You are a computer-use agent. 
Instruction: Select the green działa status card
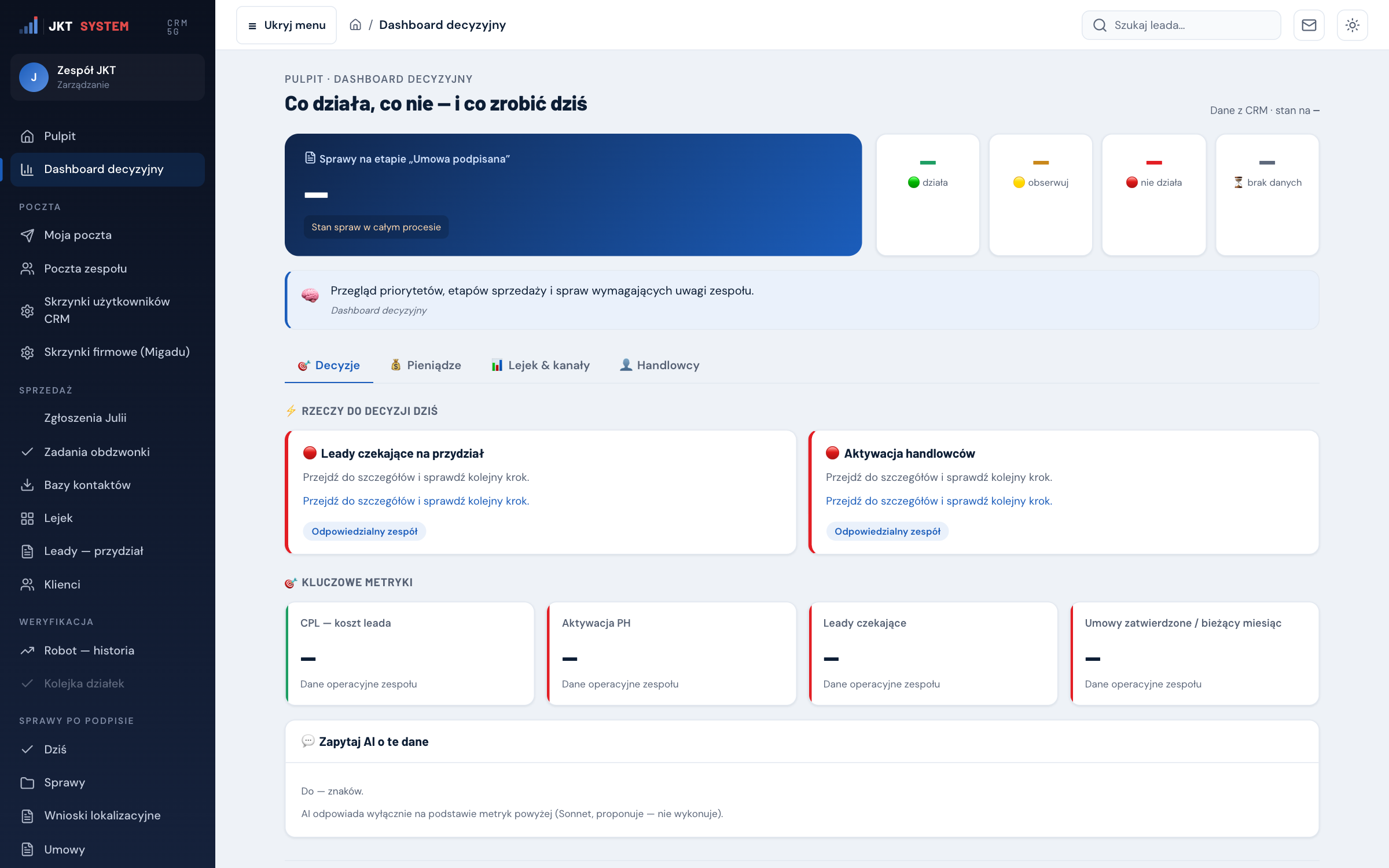point(928,195)
